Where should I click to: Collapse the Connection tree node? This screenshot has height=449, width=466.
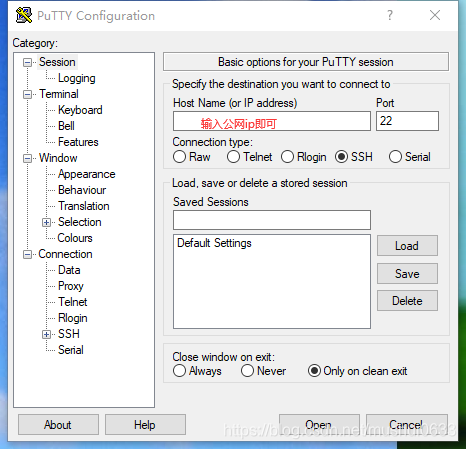27,255
